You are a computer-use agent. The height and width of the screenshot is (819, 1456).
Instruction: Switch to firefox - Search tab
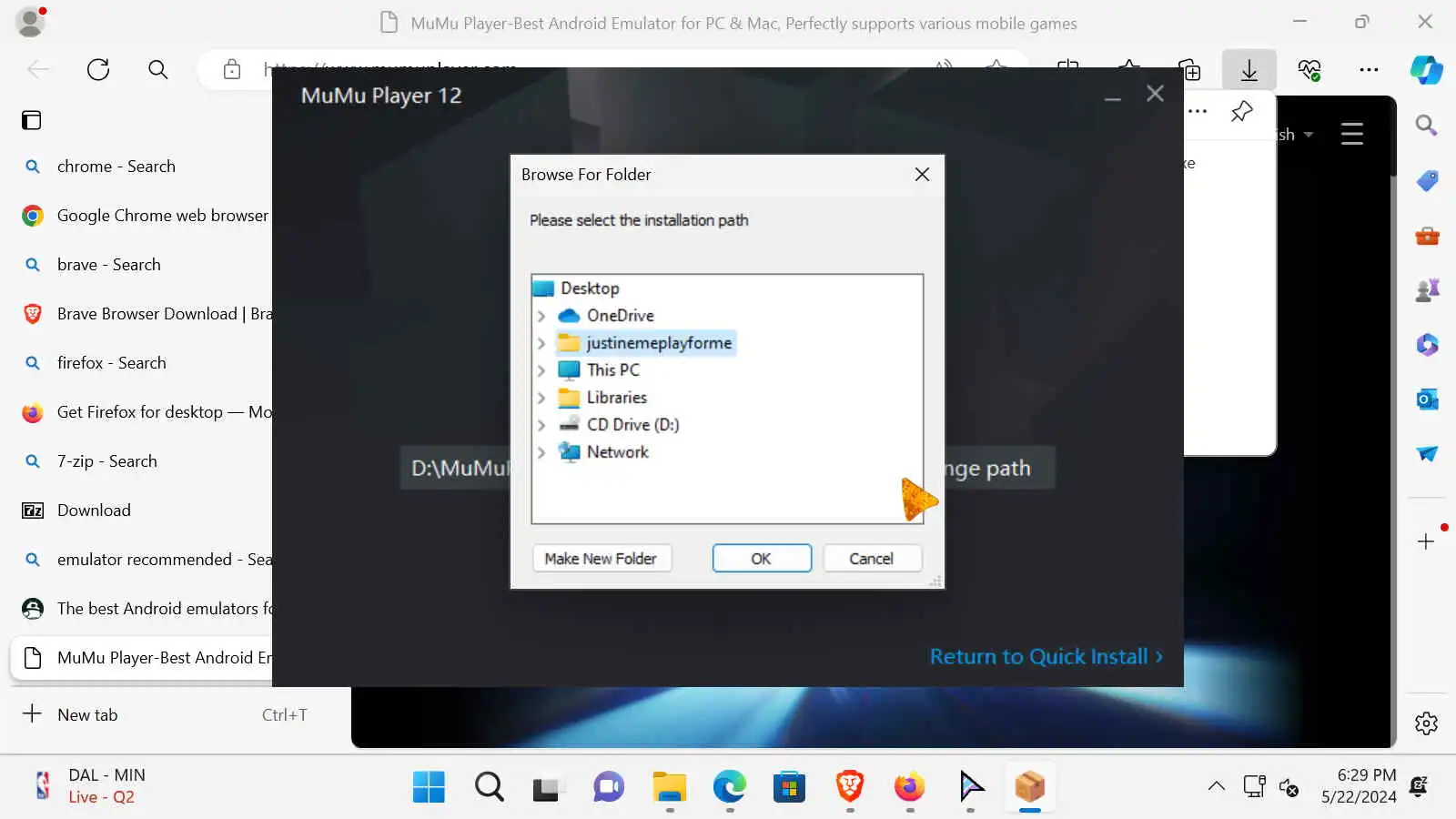point(141,363)
